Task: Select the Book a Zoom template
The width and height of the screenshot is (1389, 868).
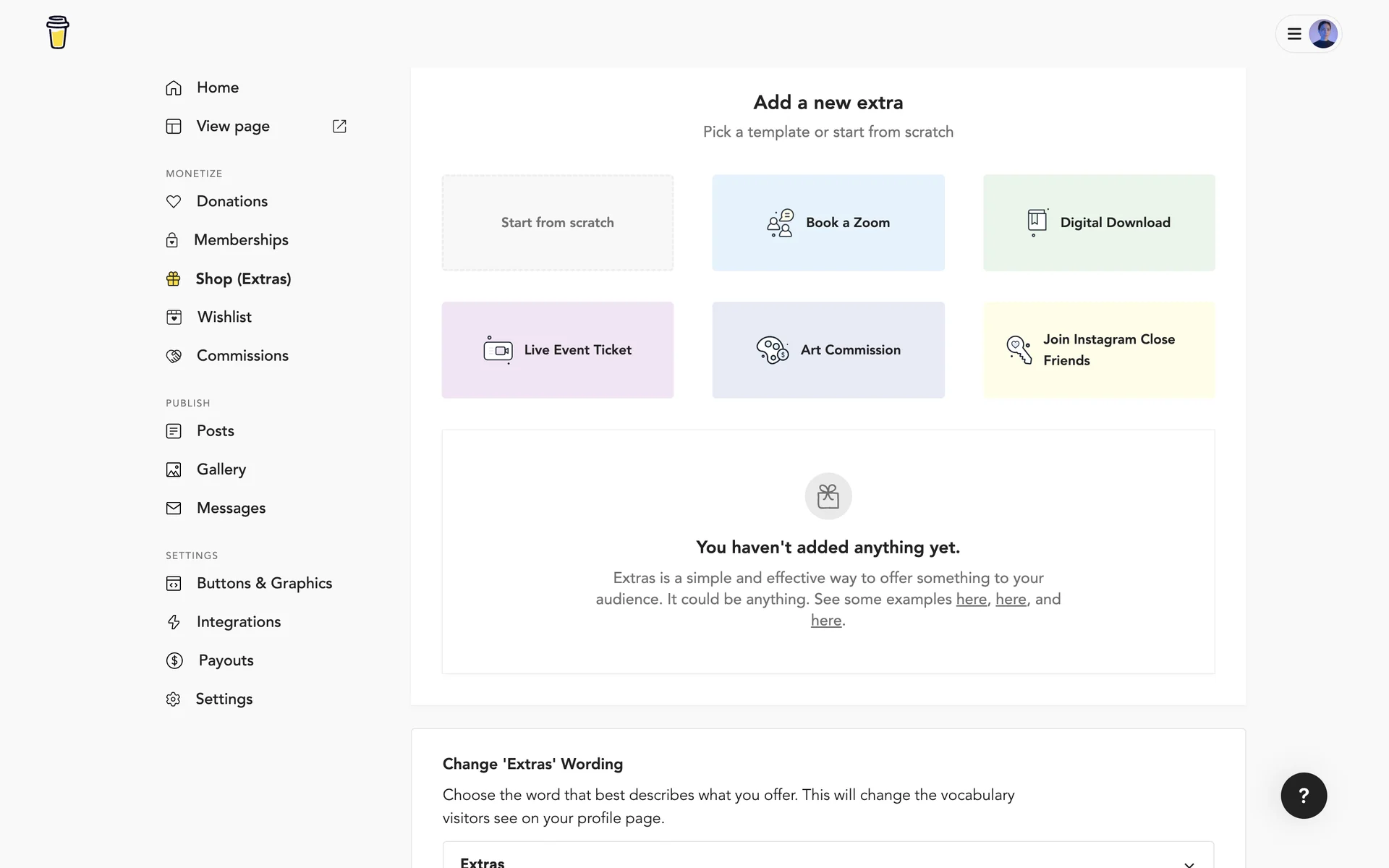Action: (828, 223)
